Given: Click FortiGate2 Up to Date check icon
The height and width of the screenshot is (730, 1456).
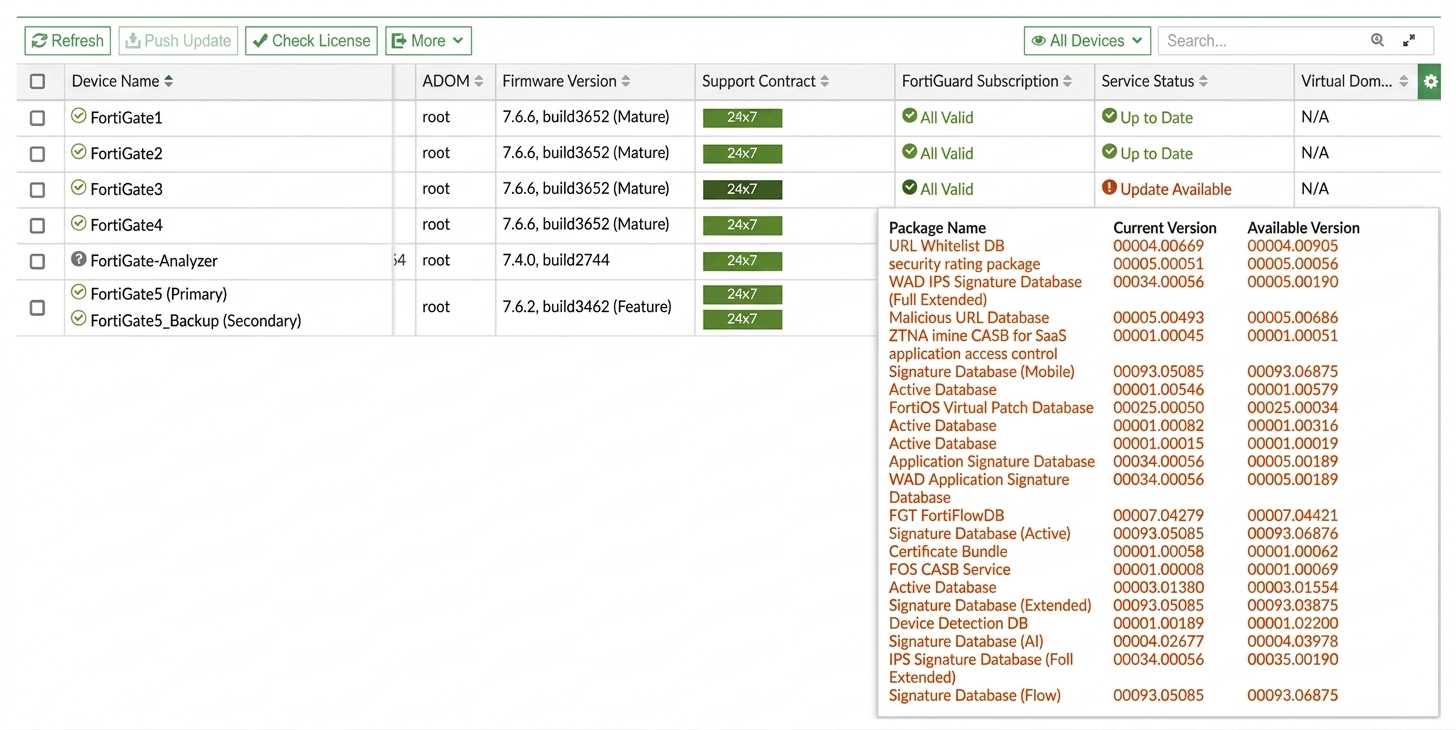Looking at the screenshot, I should 1109,152.
